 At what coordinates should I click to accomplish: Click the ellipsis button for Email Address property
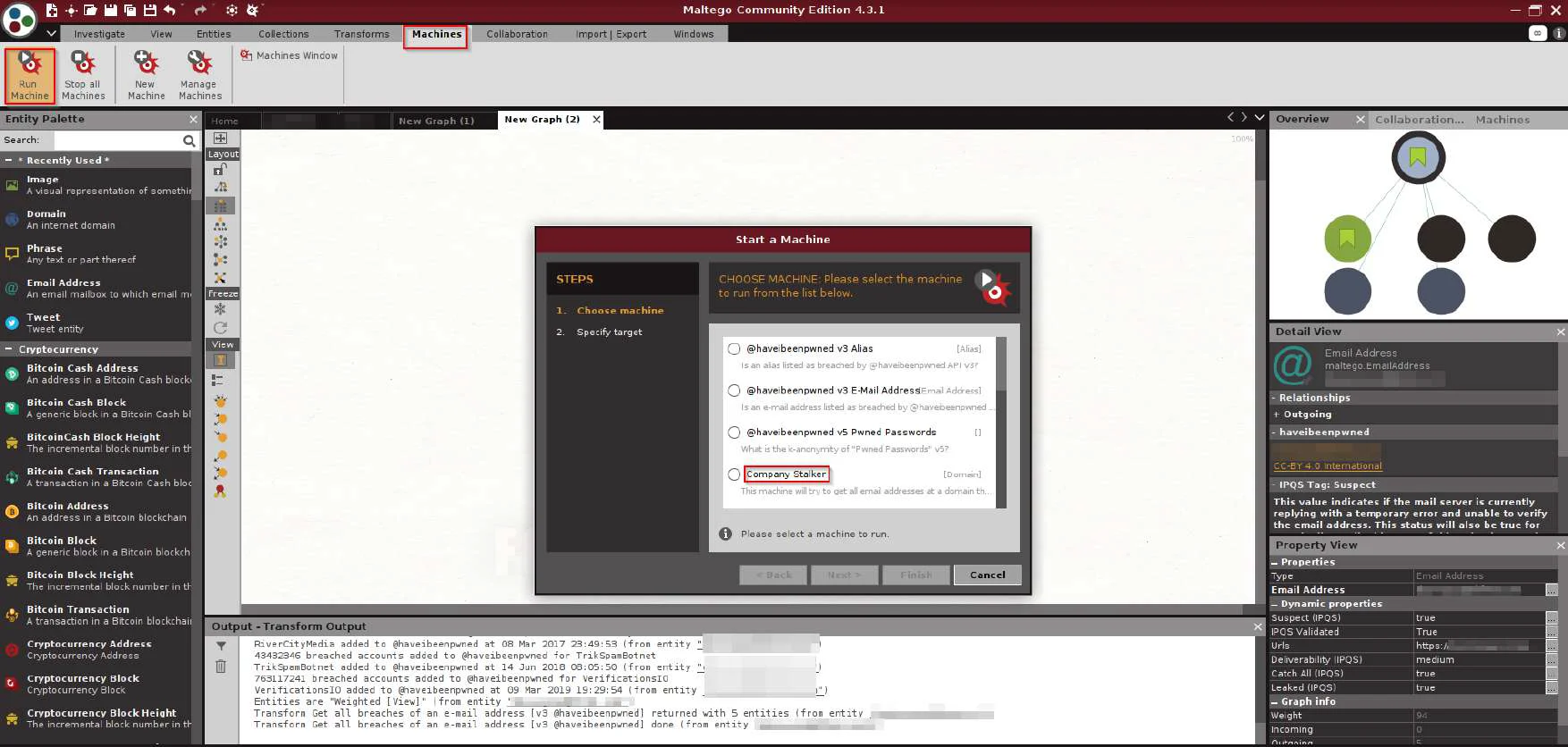1551,590
